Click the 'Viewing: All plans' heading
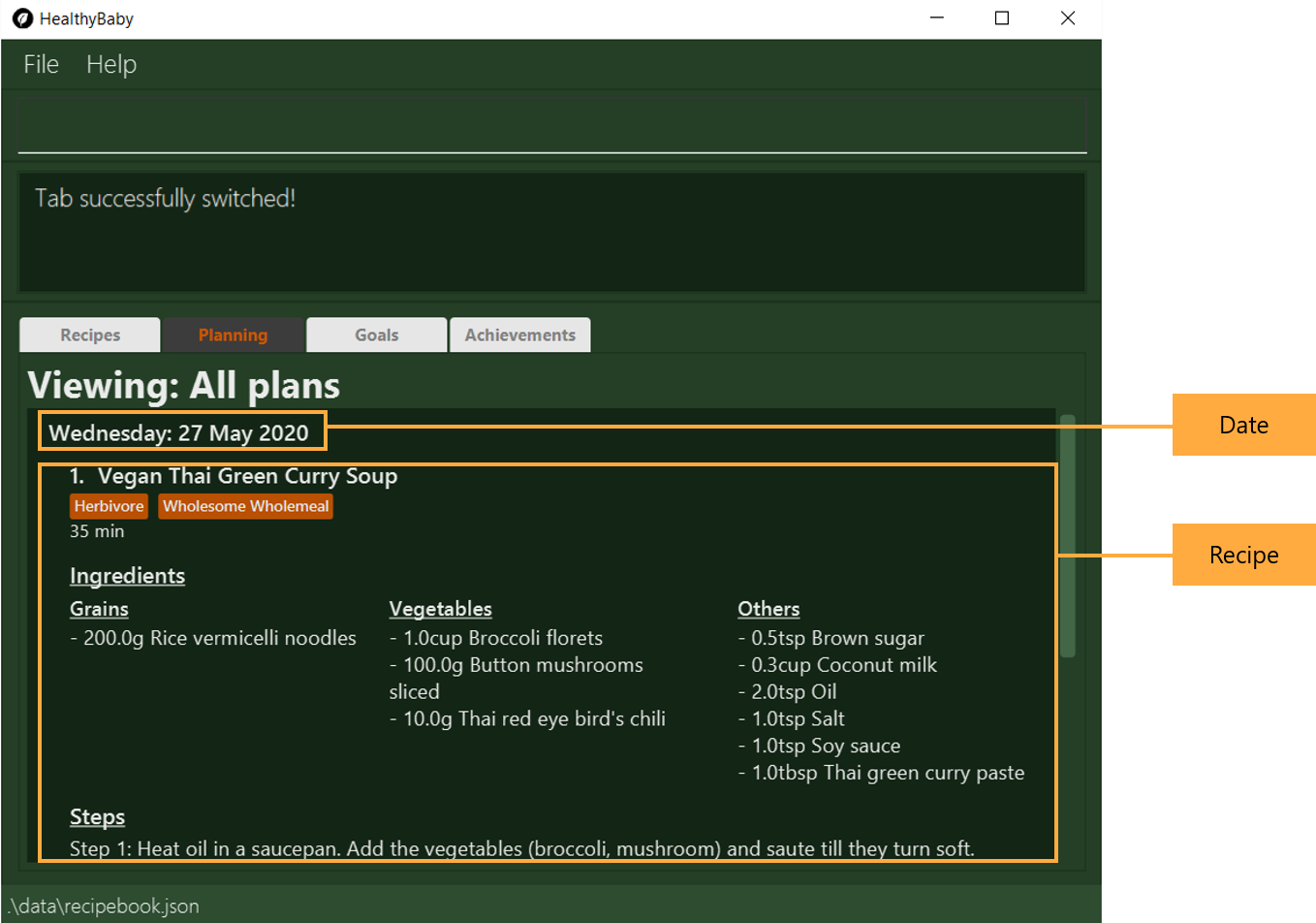 pyautogui.click(x=184, y=385)
